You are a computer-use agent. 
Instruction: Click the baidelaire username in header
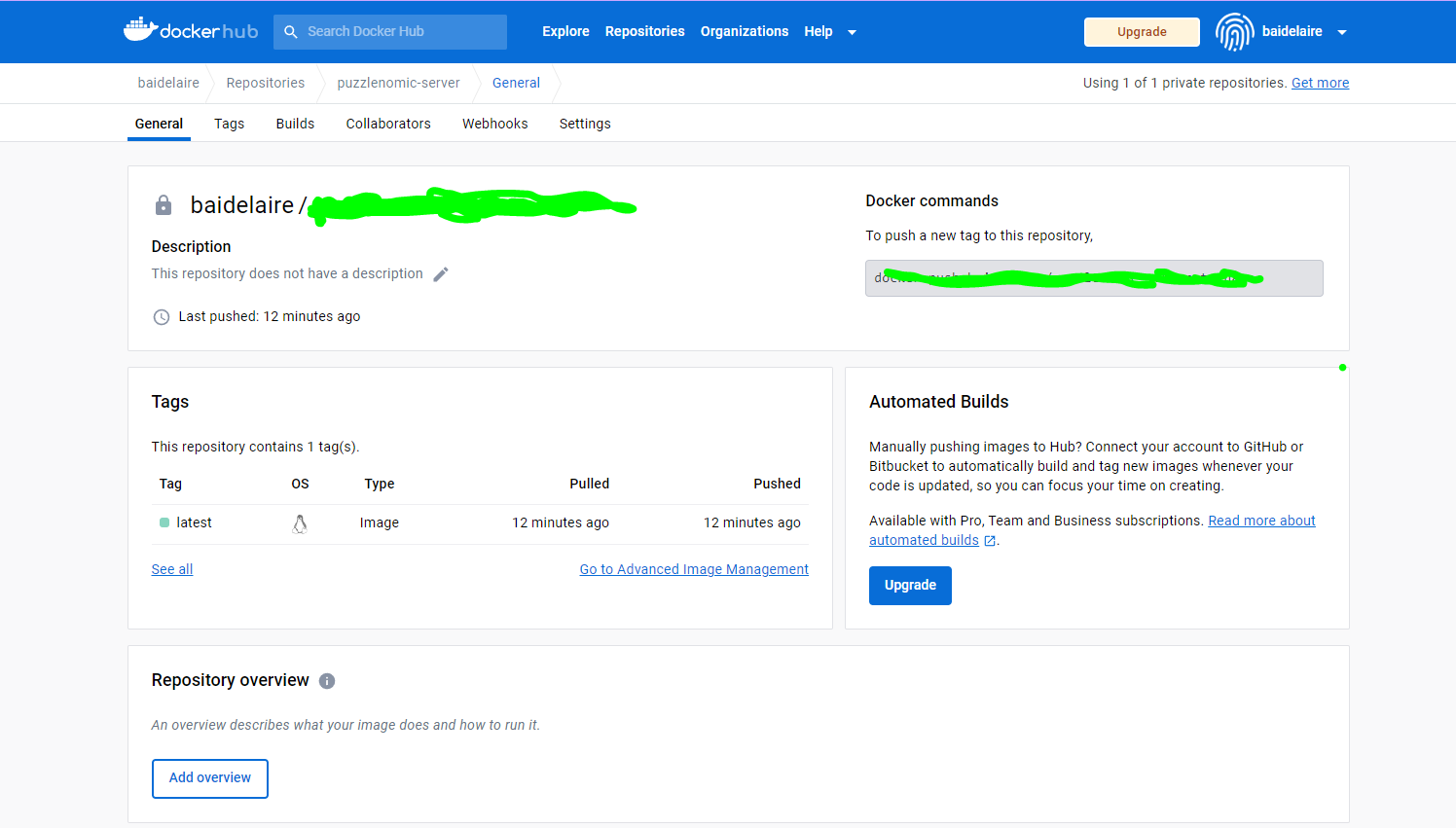[x=1292, y=31]
